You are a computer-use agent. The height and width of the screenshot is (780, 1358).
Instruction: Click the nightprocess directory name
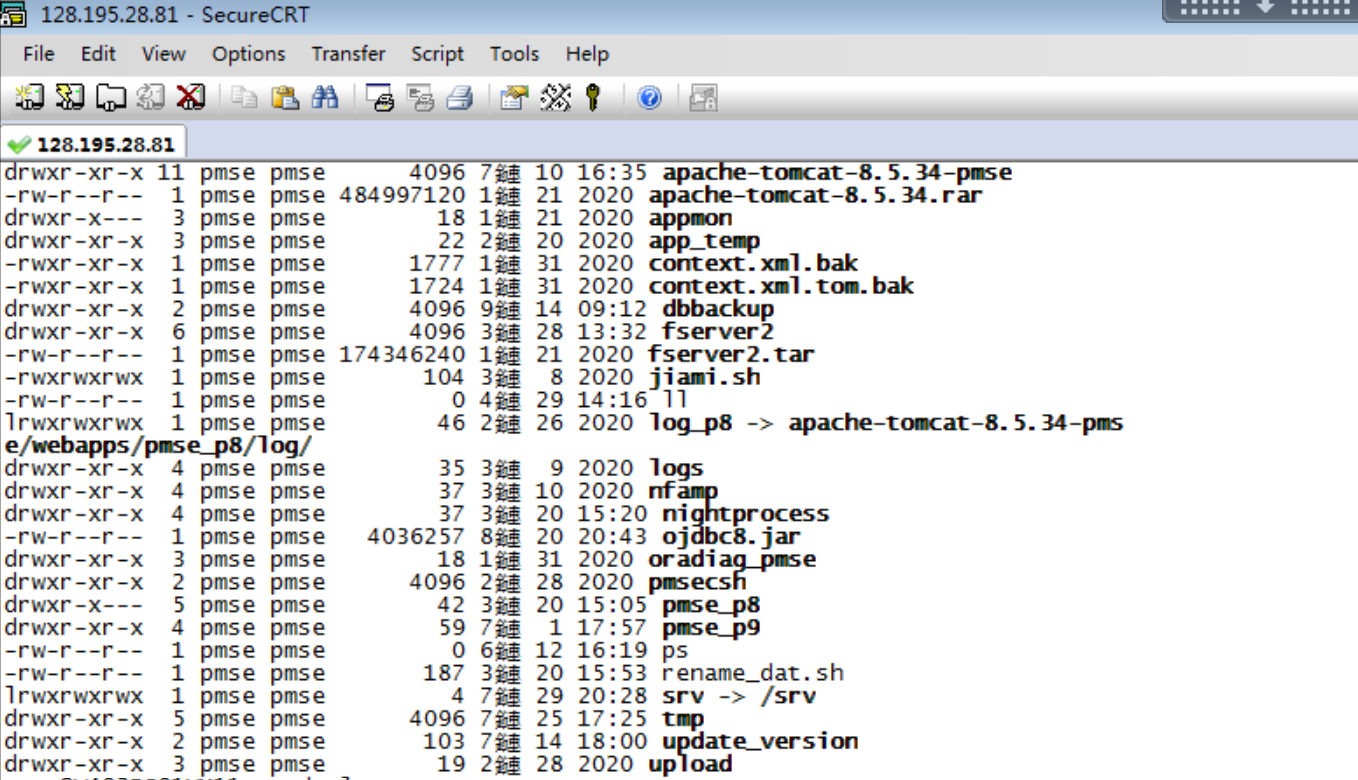pos(746,514)
